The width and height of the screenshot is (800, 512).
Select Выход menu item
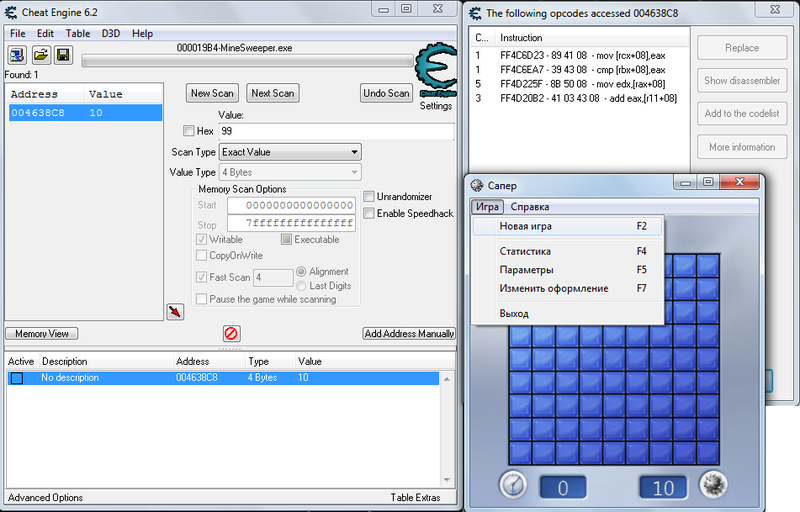click(567, 313)
